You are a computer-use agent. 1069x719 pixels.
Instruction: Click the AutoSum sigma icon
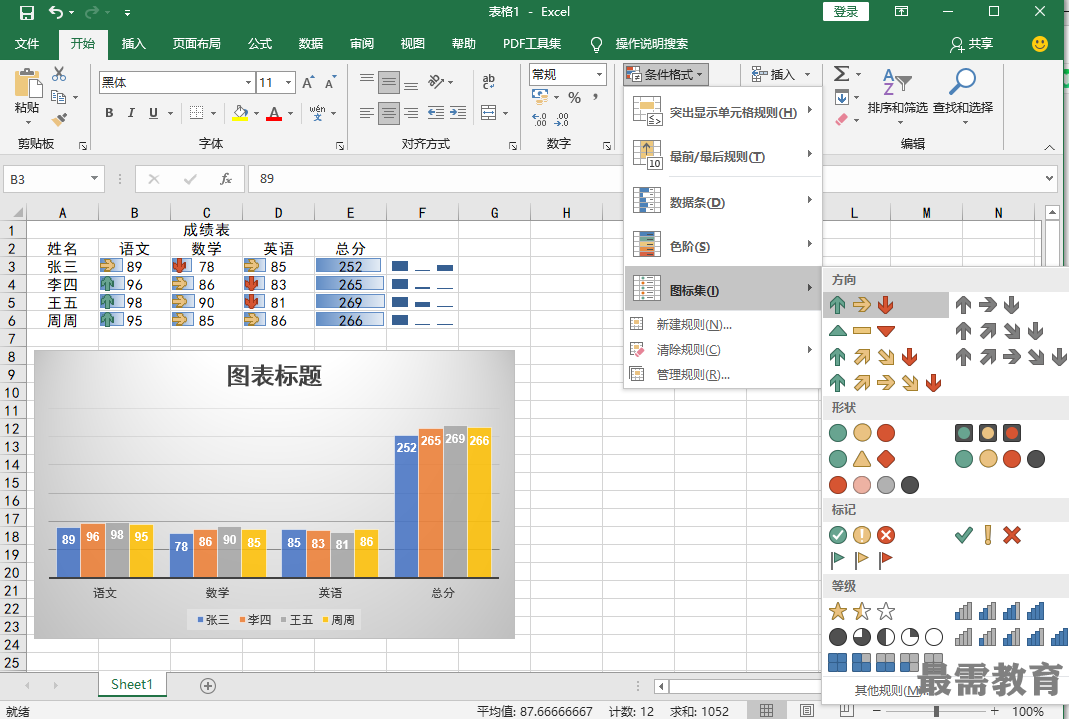(x=842, y=74)
